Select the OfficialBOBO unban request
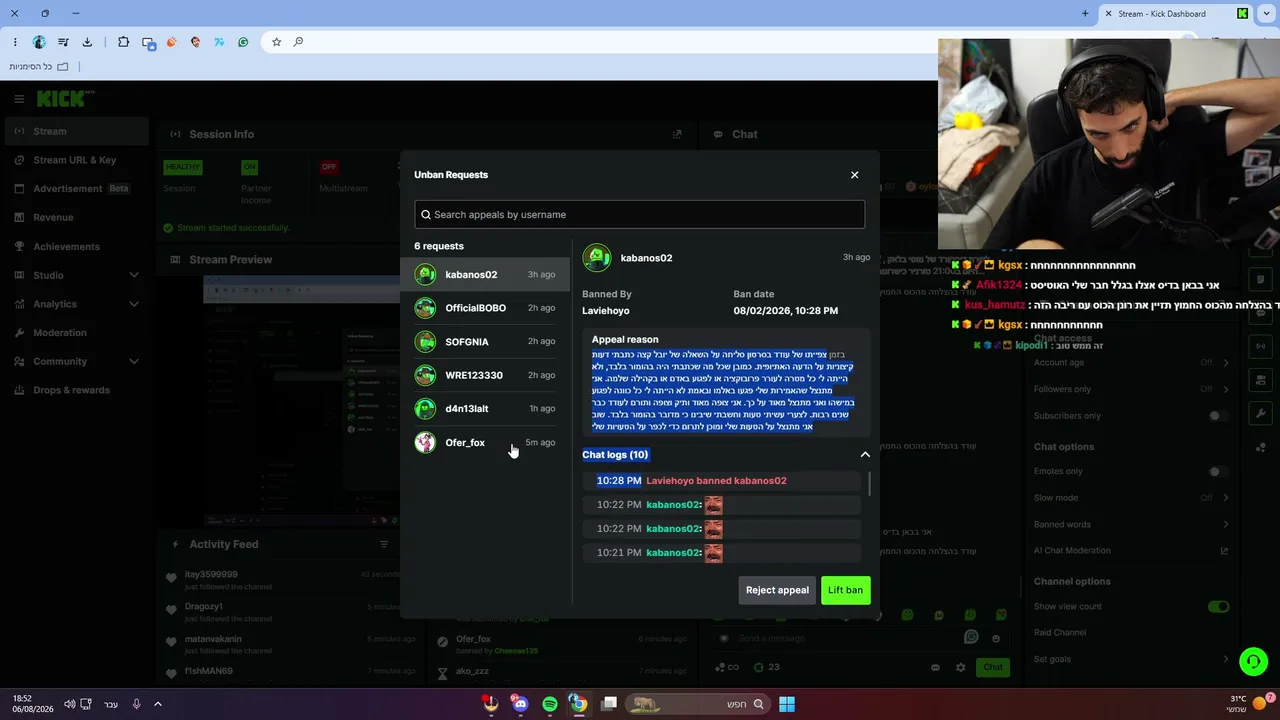1280x720 pixels. click(485, 308)
